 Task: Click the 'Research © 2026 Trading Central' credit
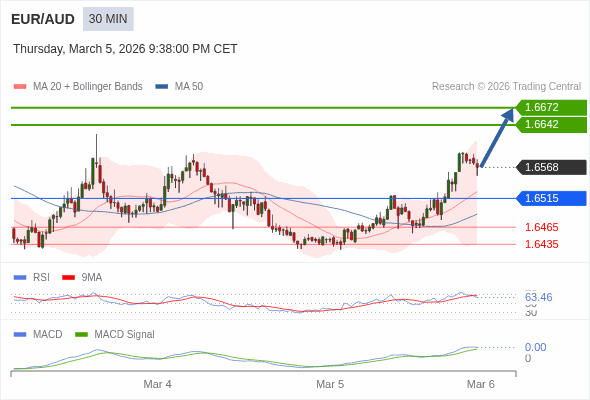pos(506,87)
